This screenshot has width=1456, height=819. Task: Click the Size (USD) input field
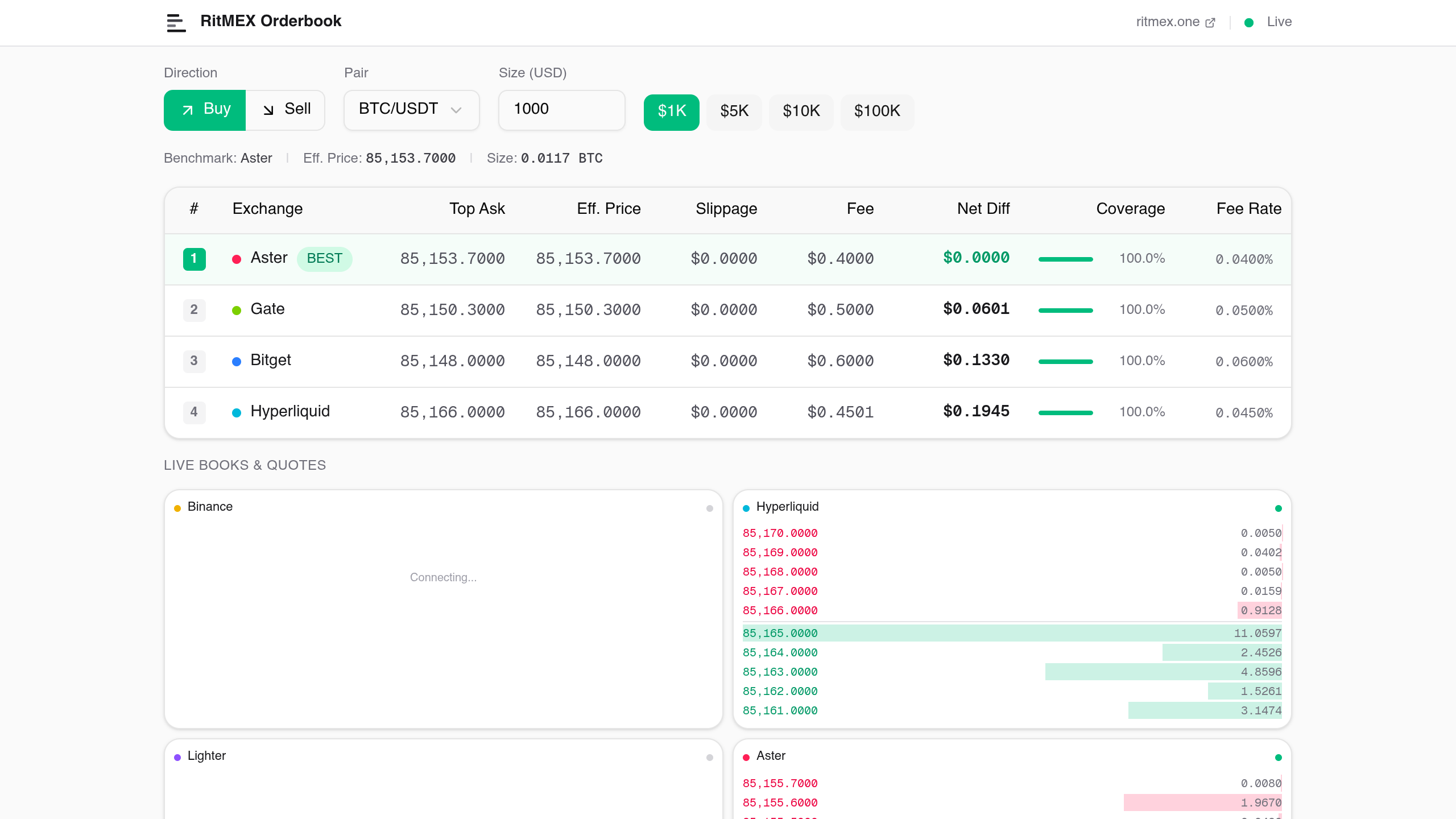tap(561, 110)
